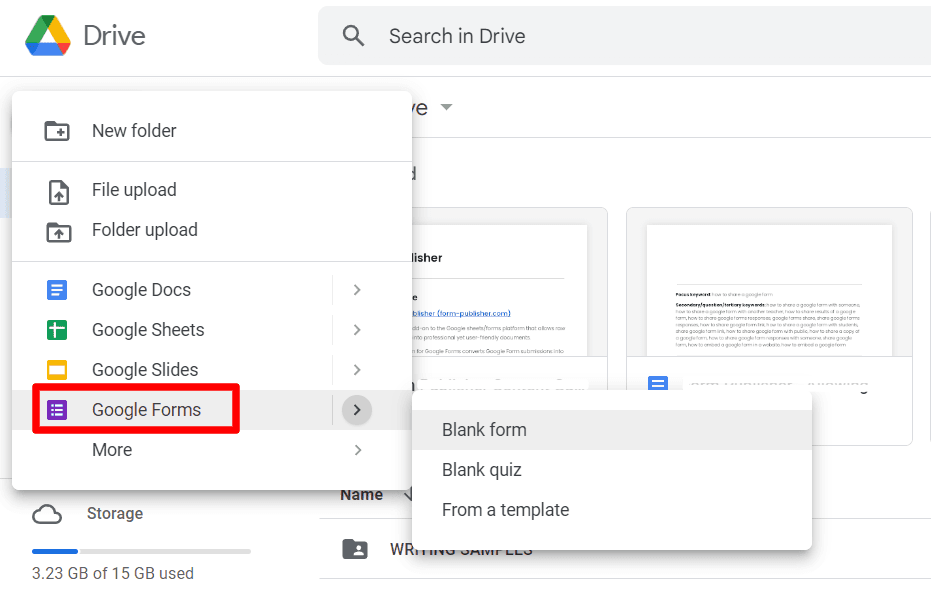Click the Storage cloud icon
The width and height of the screenshot is (931, 594).
[47, 514]
